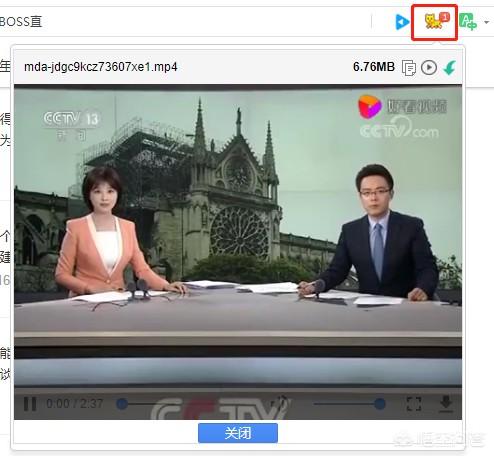Toggle fullscreen on the video player
The height and width of the screenshot is (456, 494).
(414, 404)
